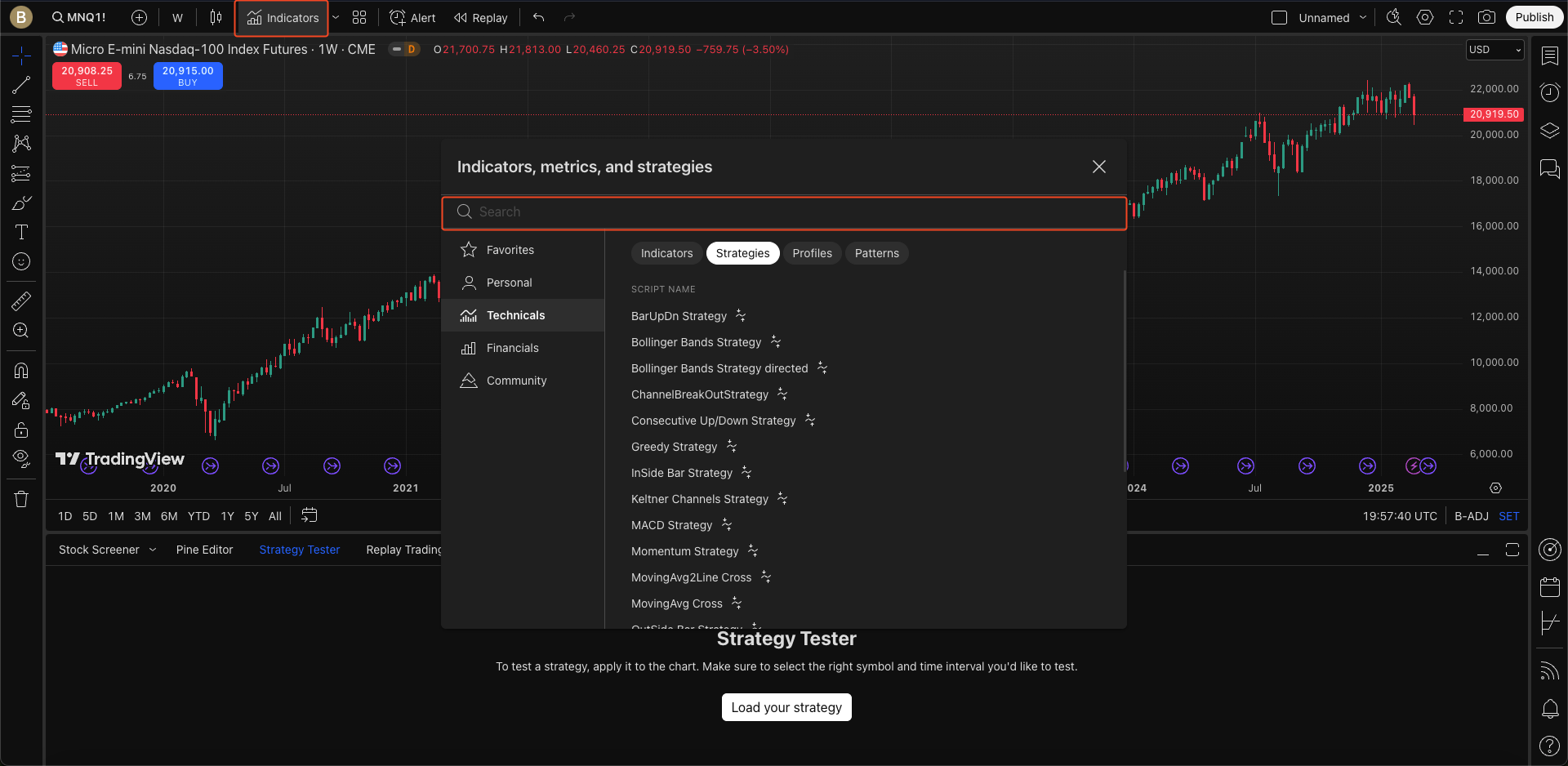The height and width of the screenshot is (766, 1568).
Task: Take a chart snapshot with camera icon
Action: [x=1486, y=17]
